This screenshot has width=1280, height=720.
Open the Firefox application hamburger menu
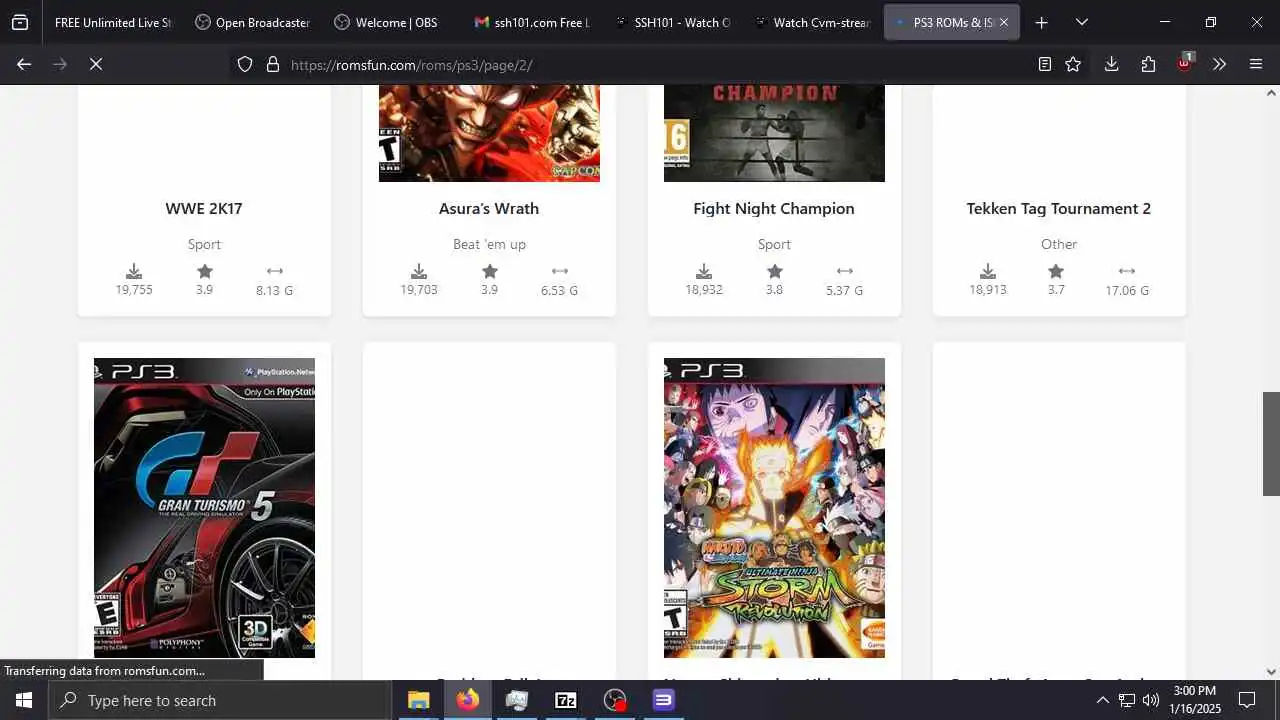[1256, 64]
